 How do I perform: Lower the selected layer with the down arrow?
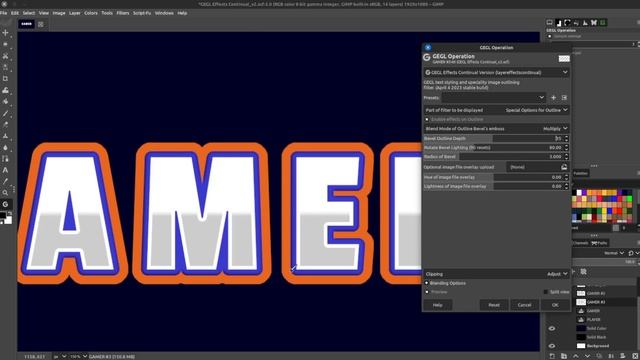coord(587,356)
